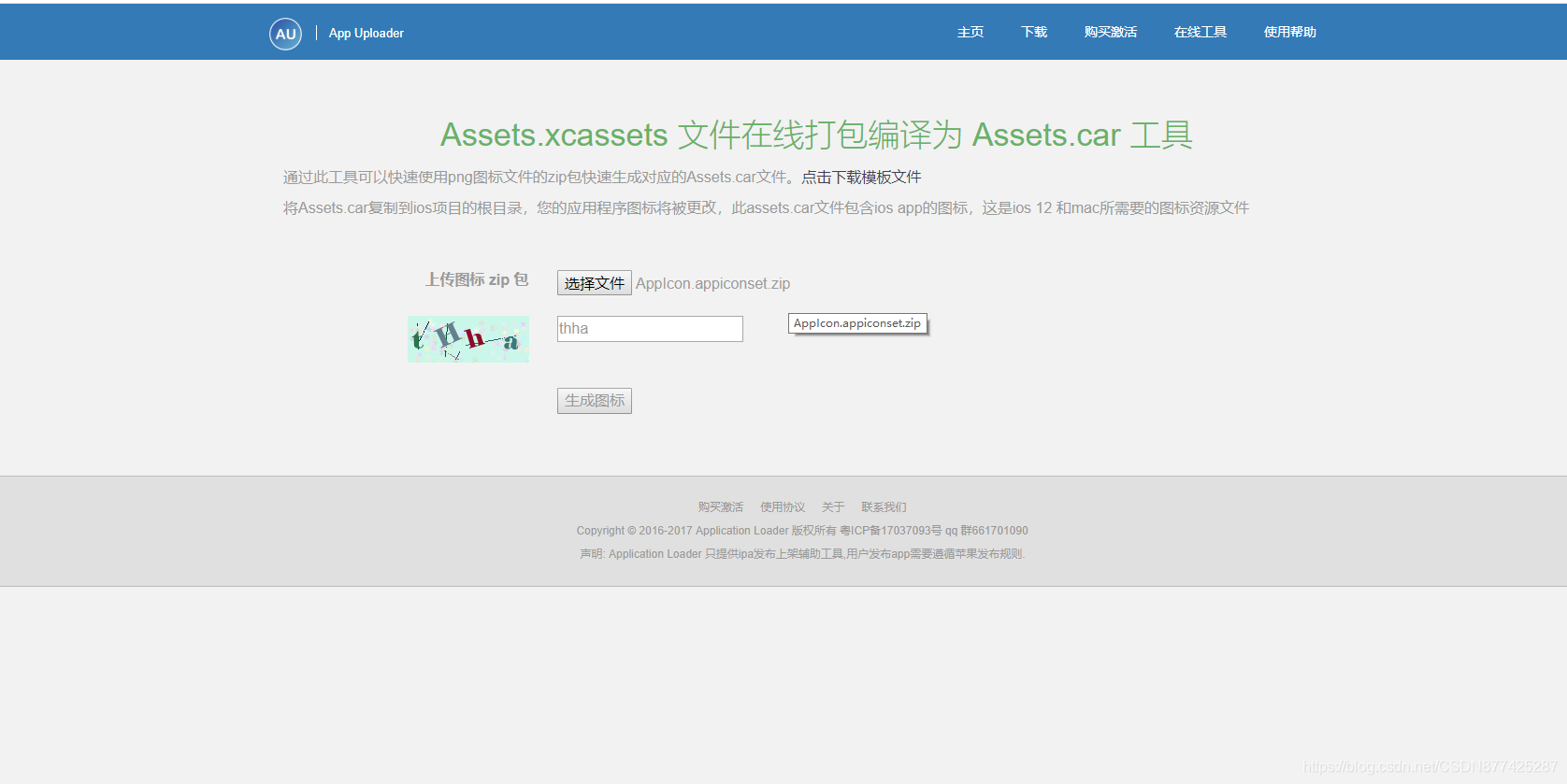Image resolution: width=1567 pixels, height=784 pixels.
Task: Focus the captcha input field containing thha
Action: pyautogui.click(x=650, y=329)
